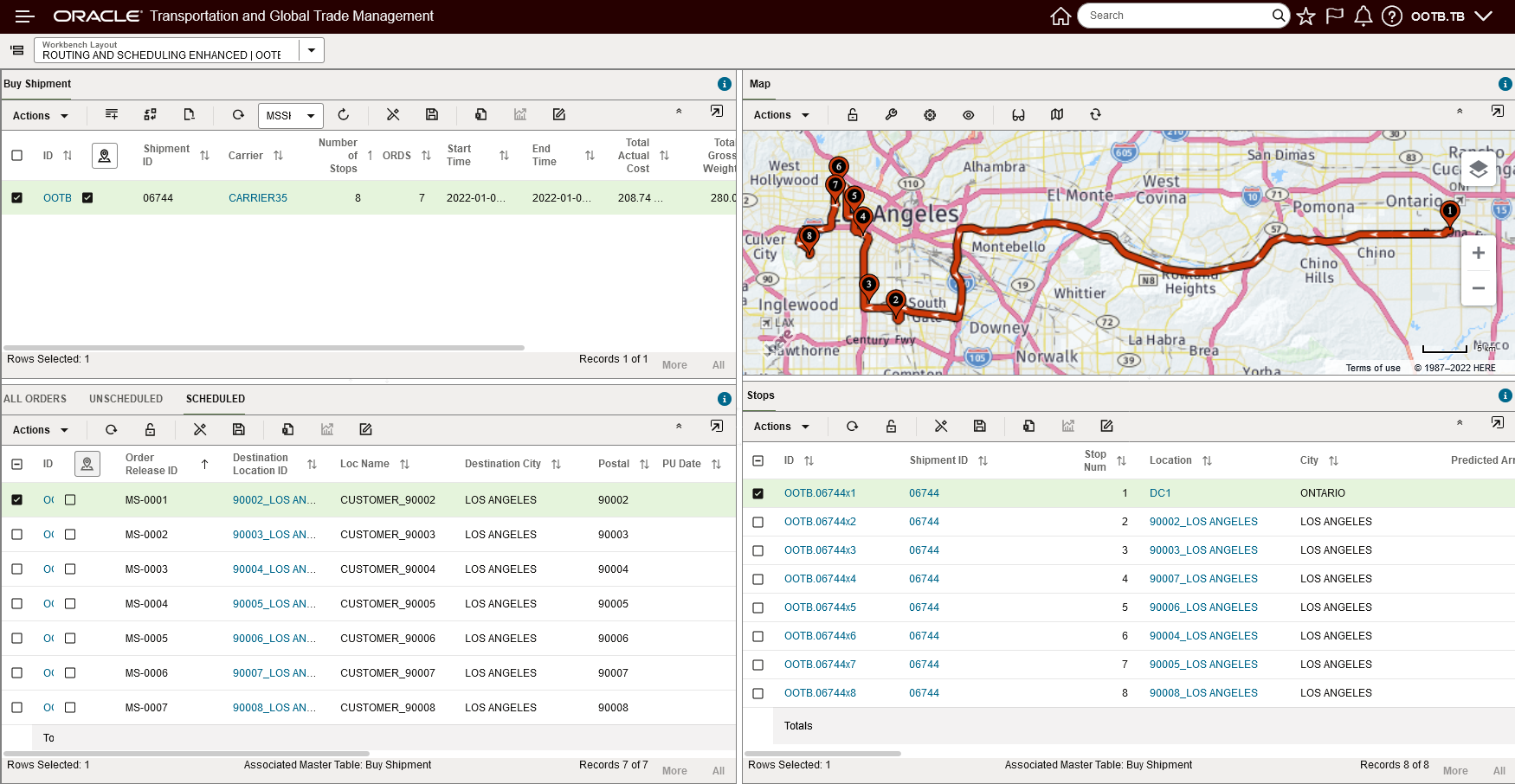Open the CARRIER35 carrier link
Image resolution: width=1515 pixels, height=784 pixels.
point(258,198)
